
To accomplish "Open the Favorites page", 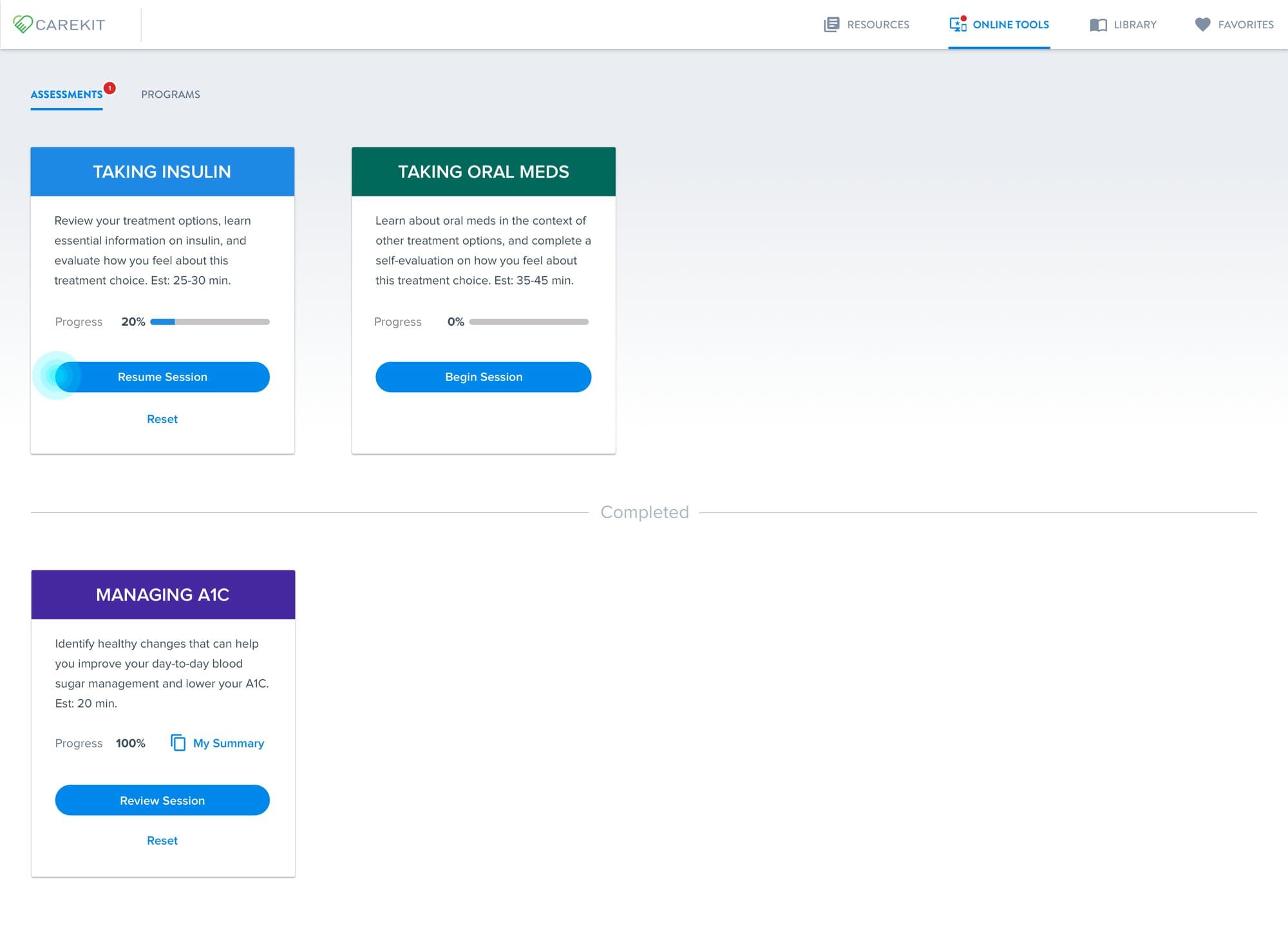I will pyautogui.click(x=1234, y=24).
